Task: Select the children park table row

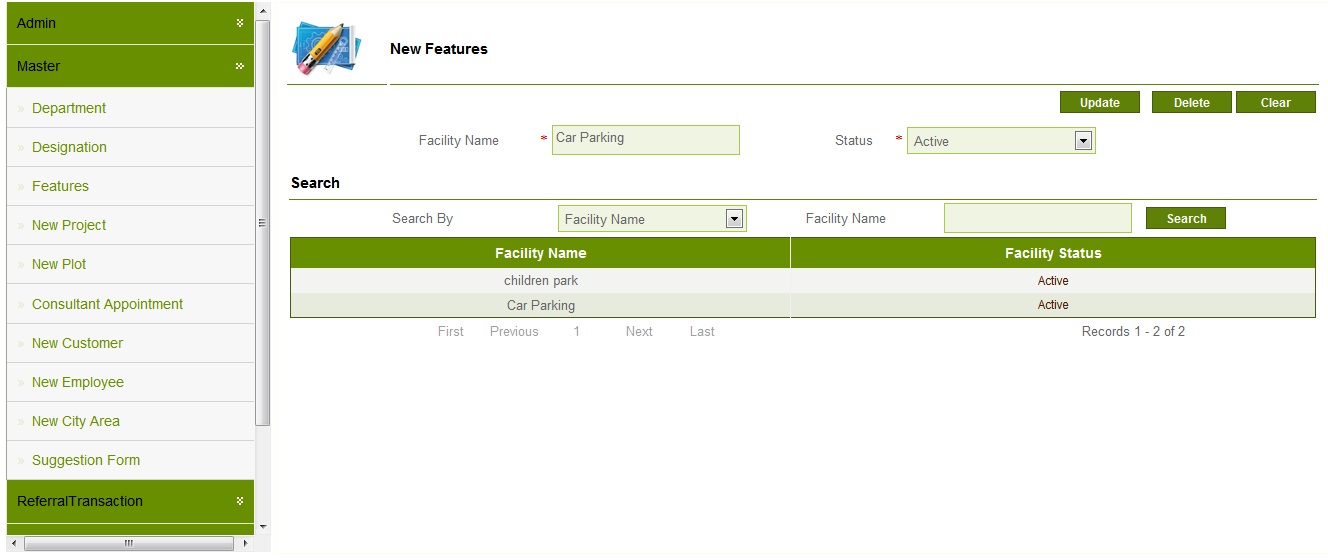Action: point(541,281)
